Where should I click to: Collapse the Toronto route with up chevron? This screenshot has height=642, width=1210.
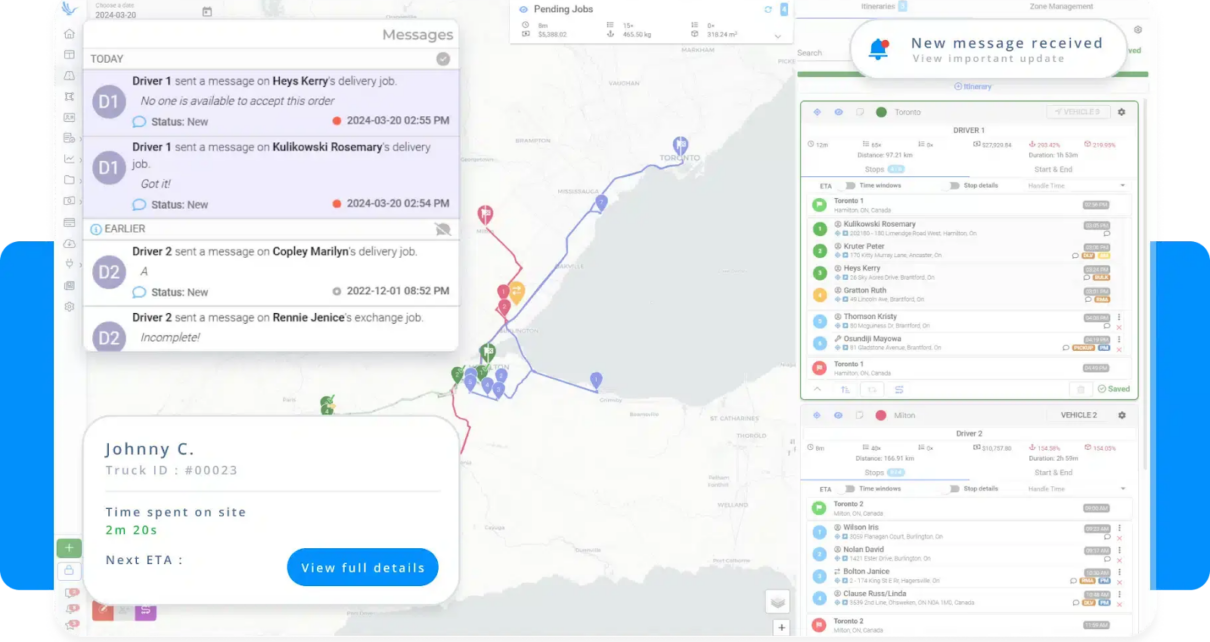[x=817, y=389]
